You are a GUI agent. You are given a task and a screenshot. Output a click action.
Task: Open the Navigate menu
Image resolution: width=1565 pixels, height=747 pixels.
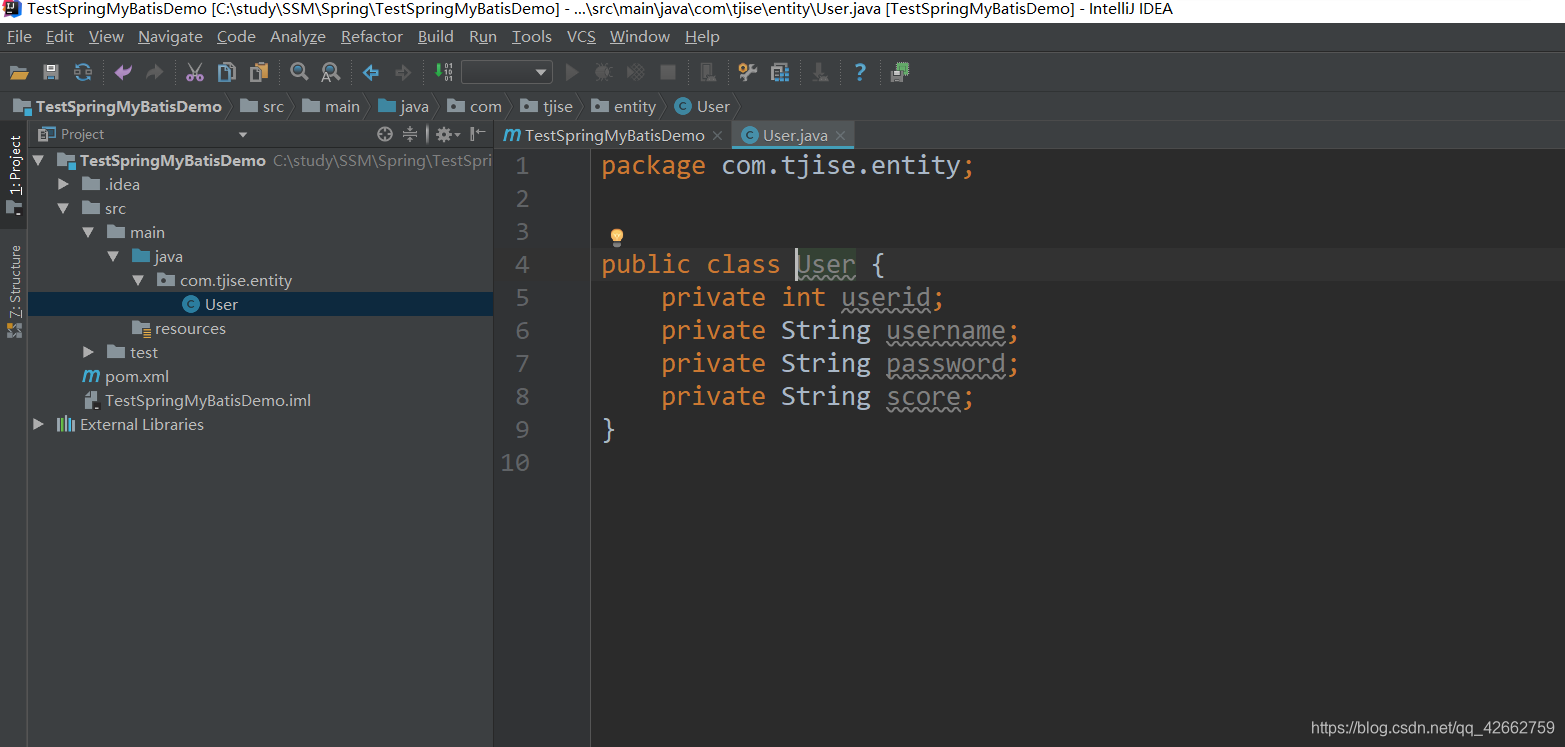click(x=170, y=37)
